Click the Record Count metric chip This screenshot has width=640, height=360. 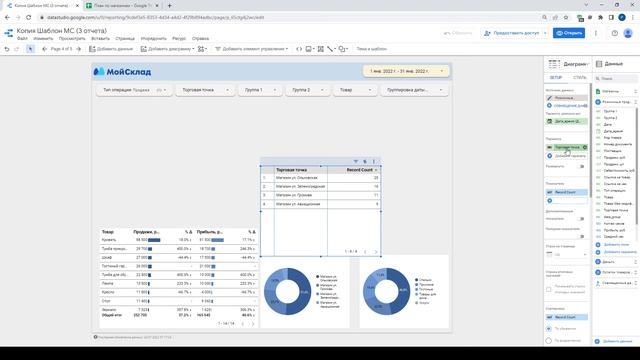pos(567,192)
